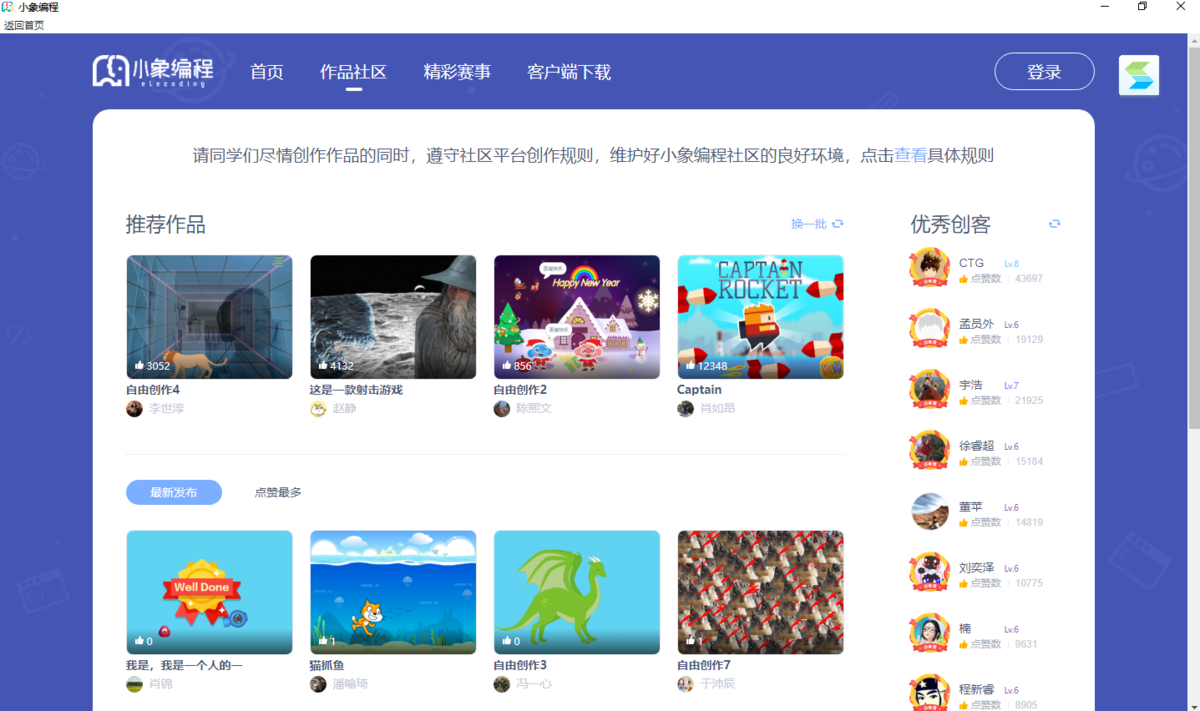This screenshot has height=711, width=1200.
Task: Click the like icon showing 3052 on 自由创作4
Action: [138, 366]
